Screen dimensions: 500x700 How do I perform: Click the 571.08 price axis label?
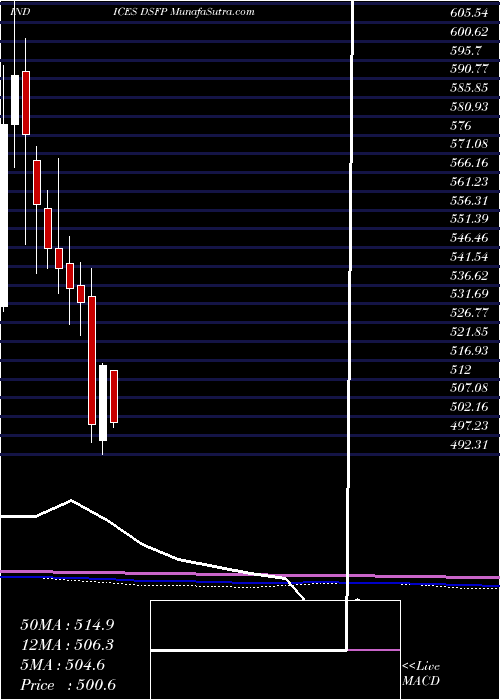pos(469,144)
